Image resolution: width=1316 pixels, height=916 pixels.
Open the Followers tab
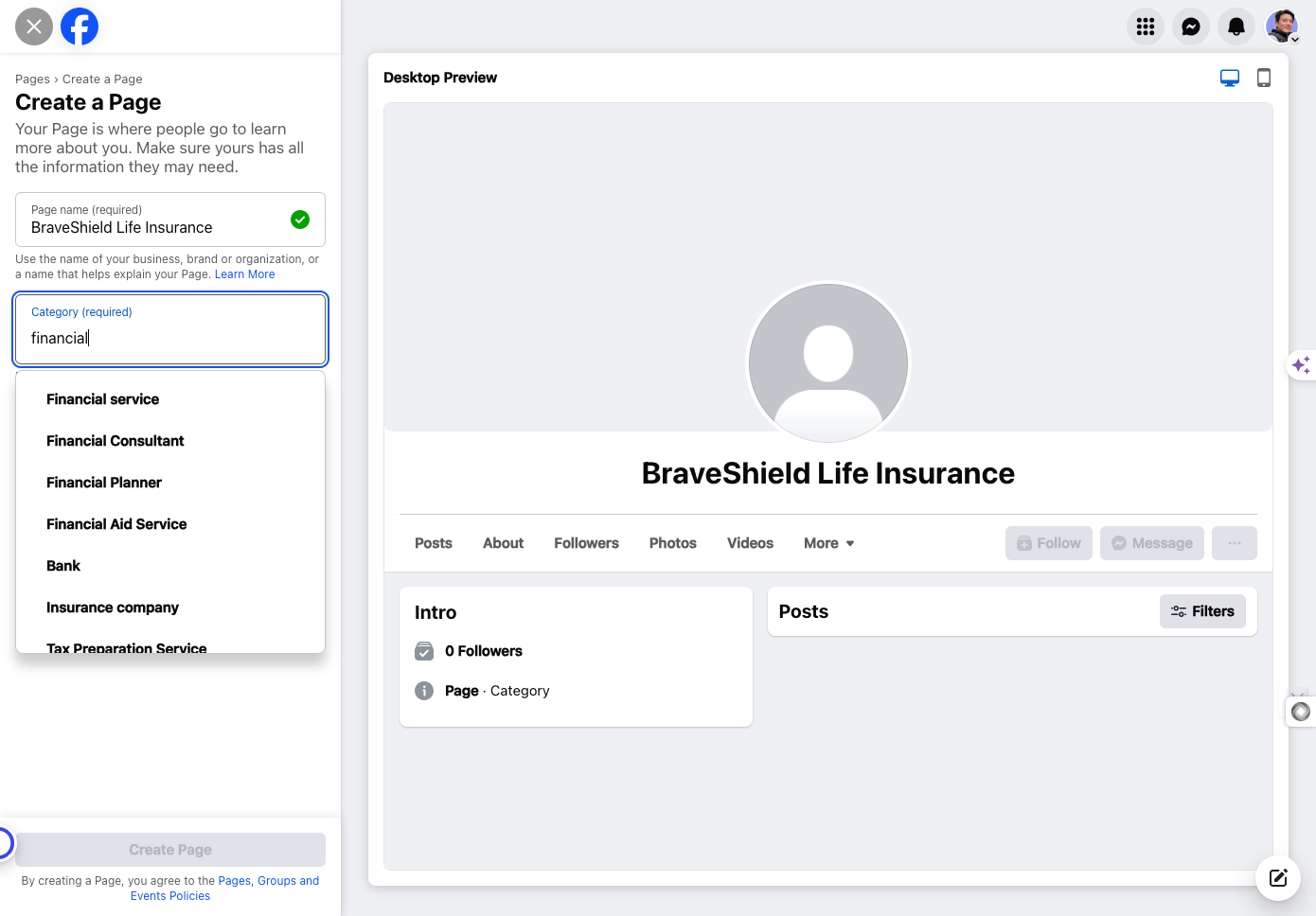pos(586,543)
